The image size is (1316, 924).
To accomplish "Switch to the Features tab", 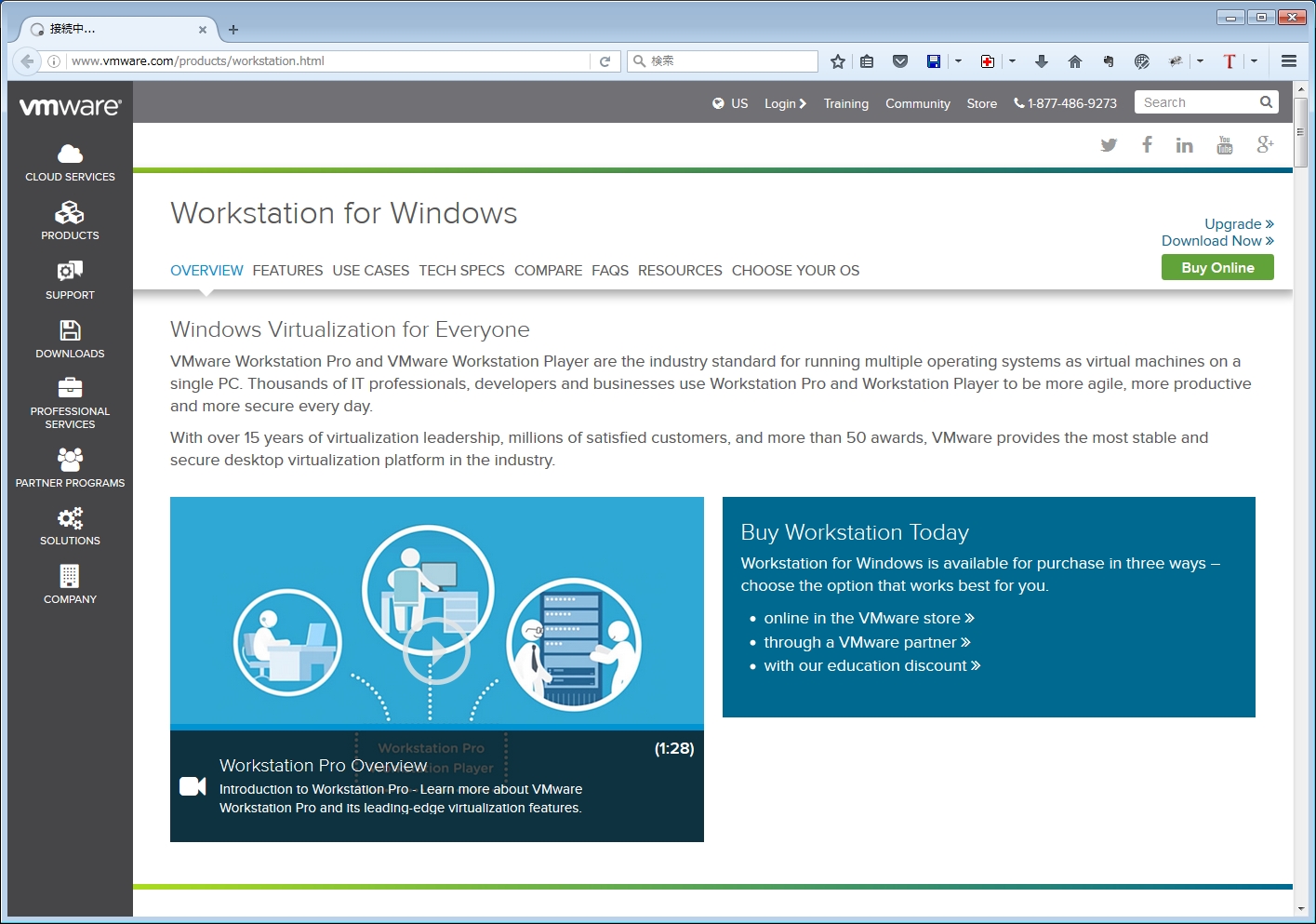I will click(x=287, y=271).
